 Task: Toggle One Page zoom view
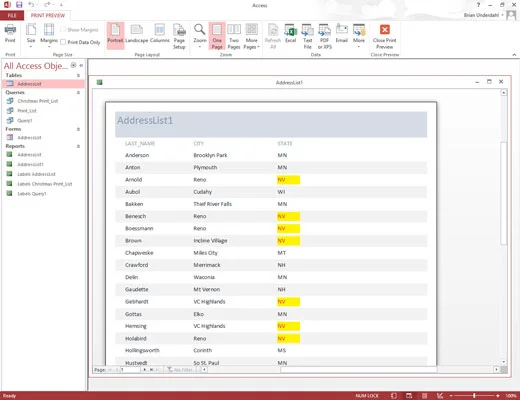coord(217,36)
